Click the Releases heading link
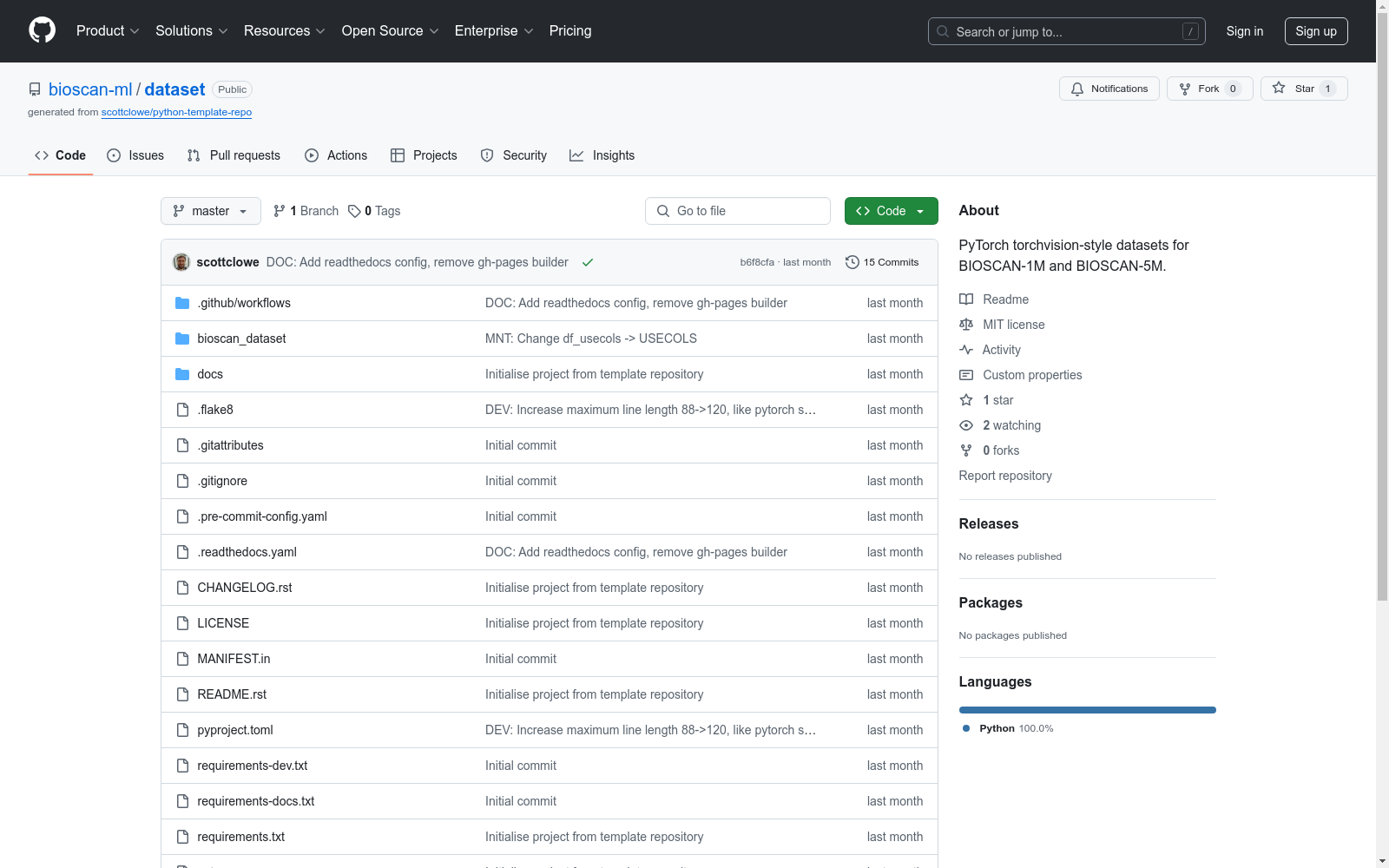Image resolution: width=1389 pixels, height=868 pixels. coord(989,523)
